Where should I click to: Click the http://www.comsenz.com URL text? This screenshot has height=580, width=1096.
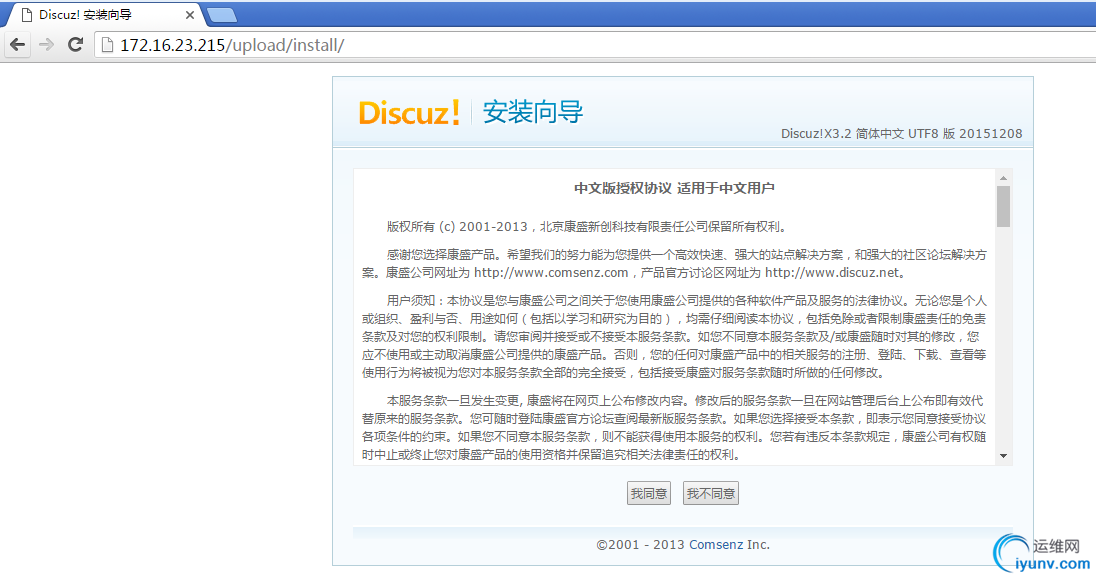point(551,273)
